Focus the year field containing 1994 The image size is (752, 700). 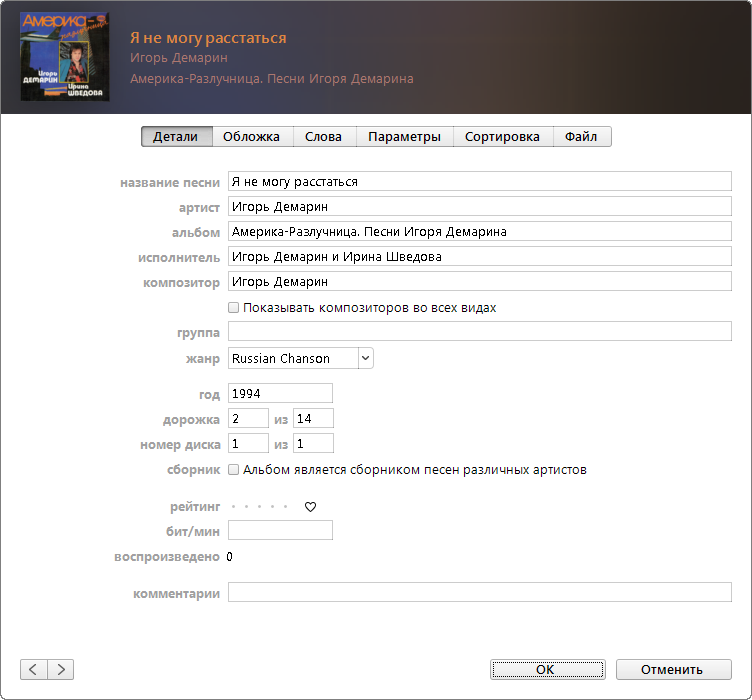coord(280,393)
